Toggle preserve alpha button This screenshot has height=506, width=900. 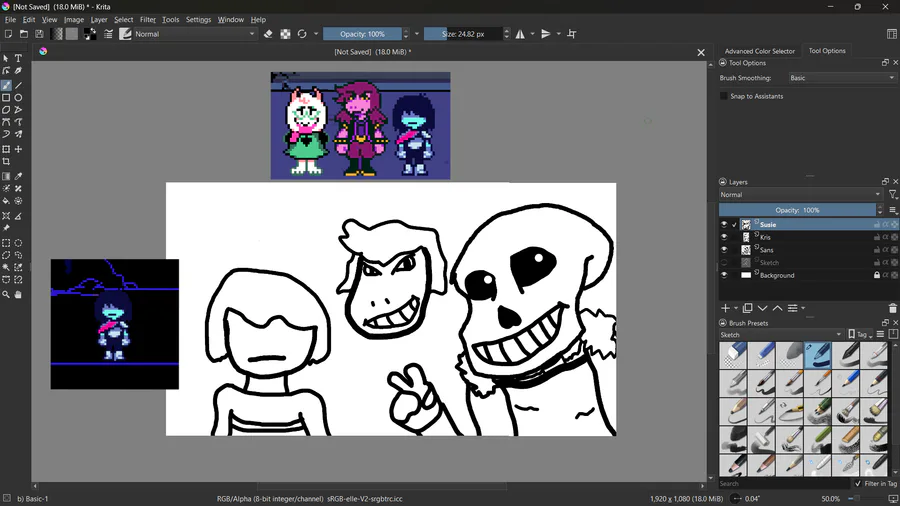[285, 34]
